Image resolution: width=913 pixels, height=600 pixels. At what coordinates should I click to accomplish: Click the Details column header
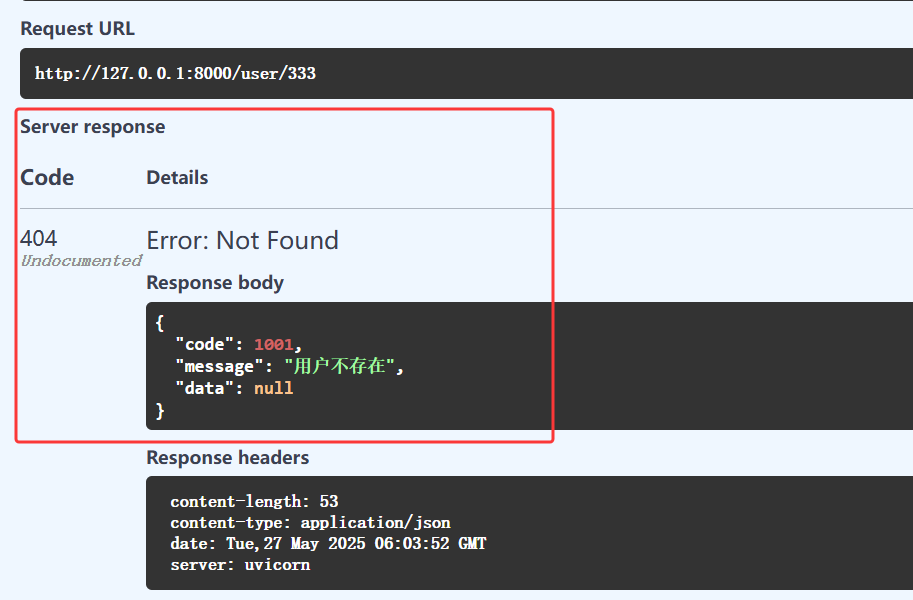coord(177,178)
